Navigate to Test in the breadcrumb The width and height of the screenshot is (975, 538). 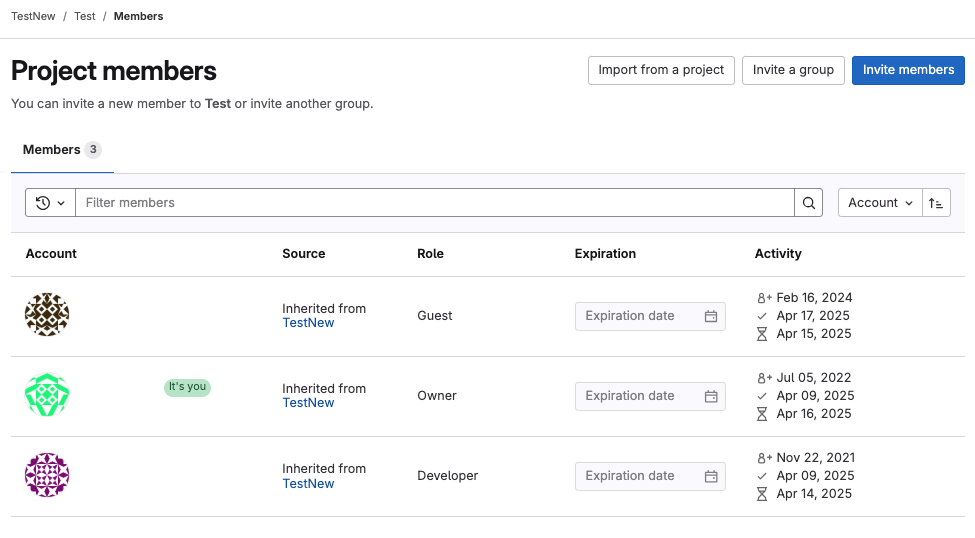85,16
